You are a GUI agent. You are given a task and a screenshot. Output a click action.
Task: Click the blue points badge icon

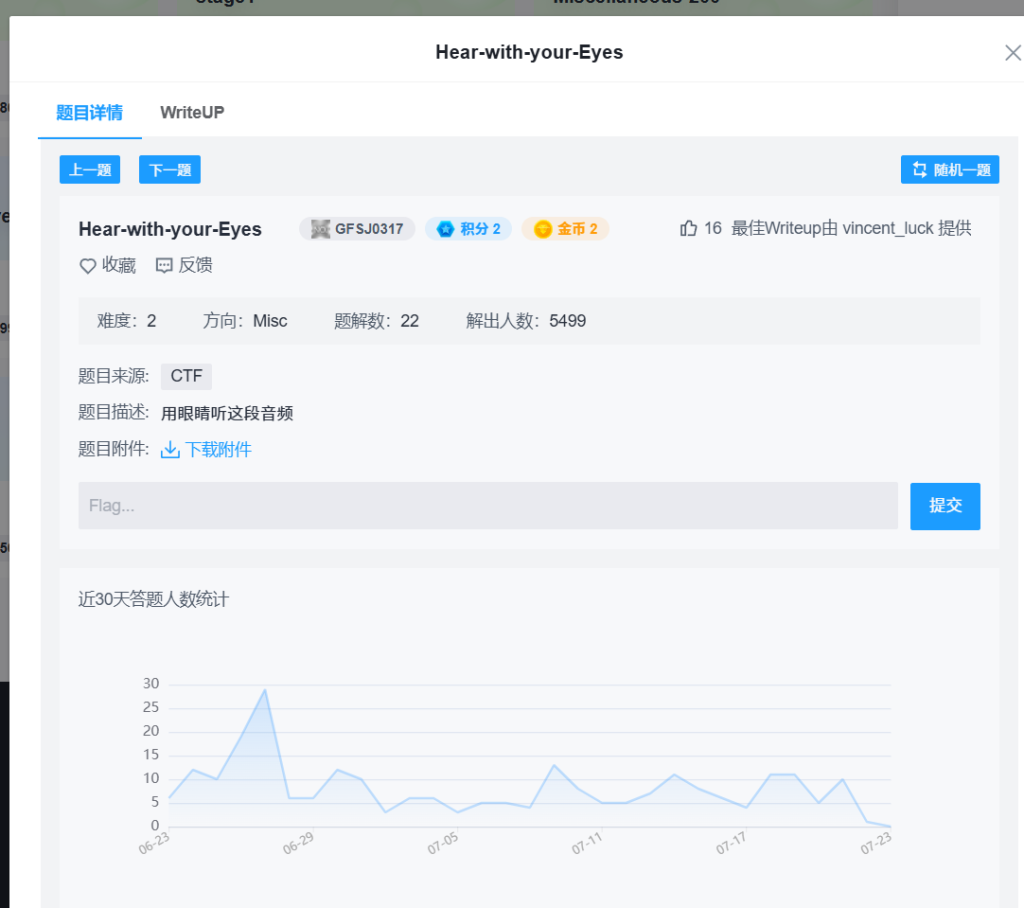(445, 229)
